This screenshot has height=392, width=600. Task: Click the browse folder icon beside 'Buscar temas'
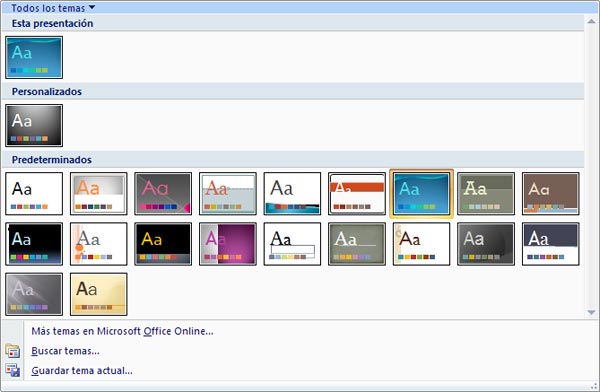coord(12,351)
